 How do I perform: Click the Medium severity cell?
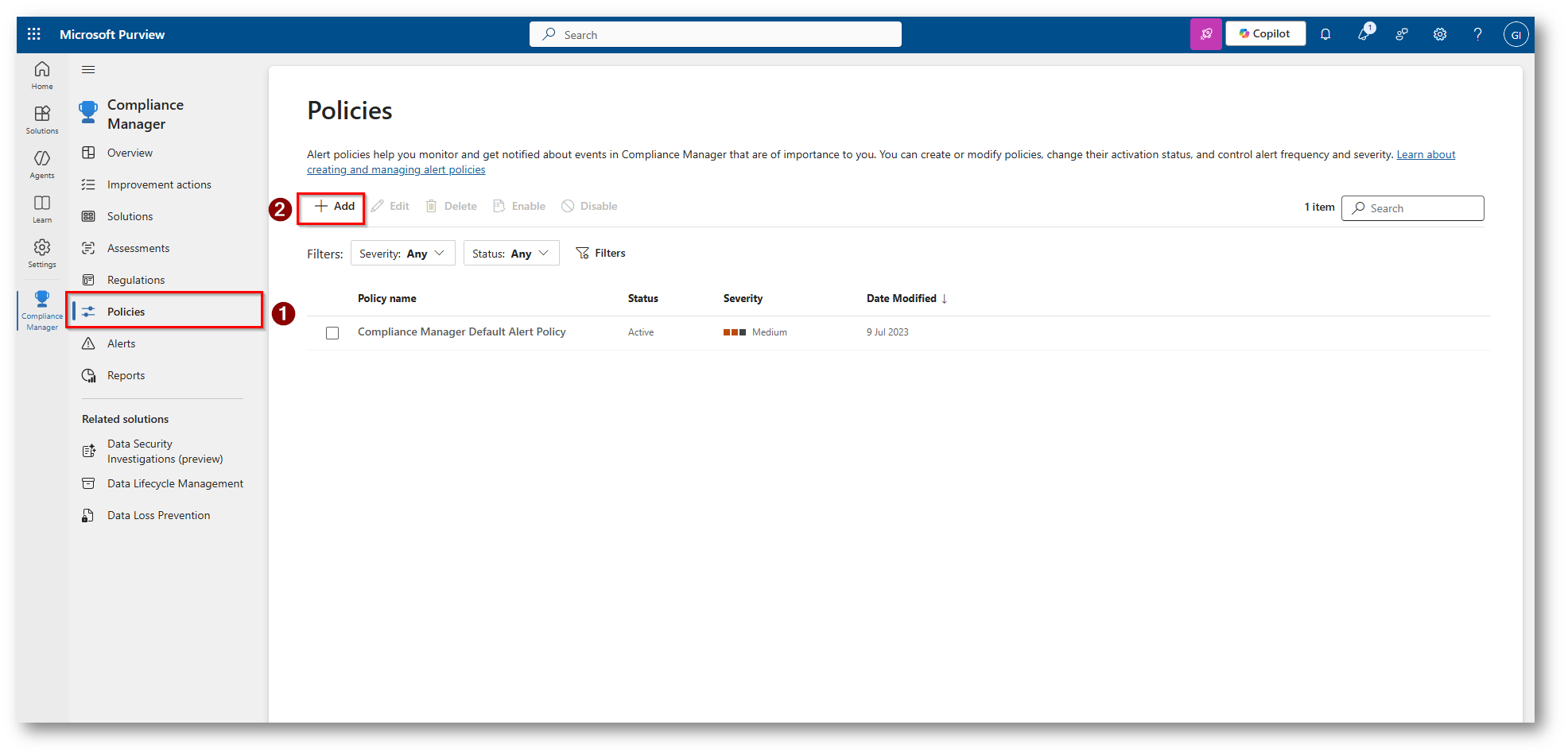(x=755, y=332)
